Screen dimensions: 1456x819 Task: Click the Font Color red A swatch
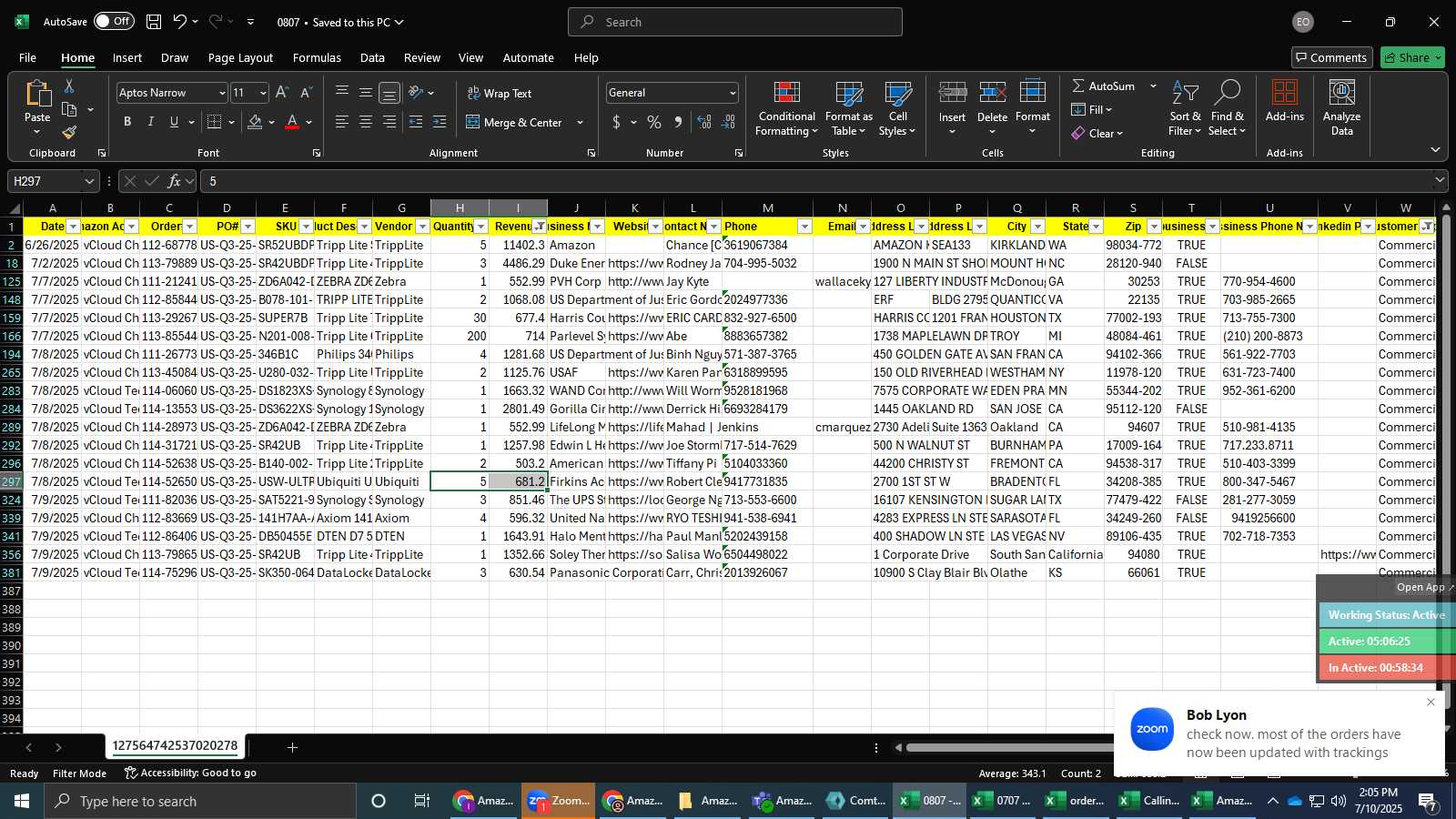tap(292, 122)
